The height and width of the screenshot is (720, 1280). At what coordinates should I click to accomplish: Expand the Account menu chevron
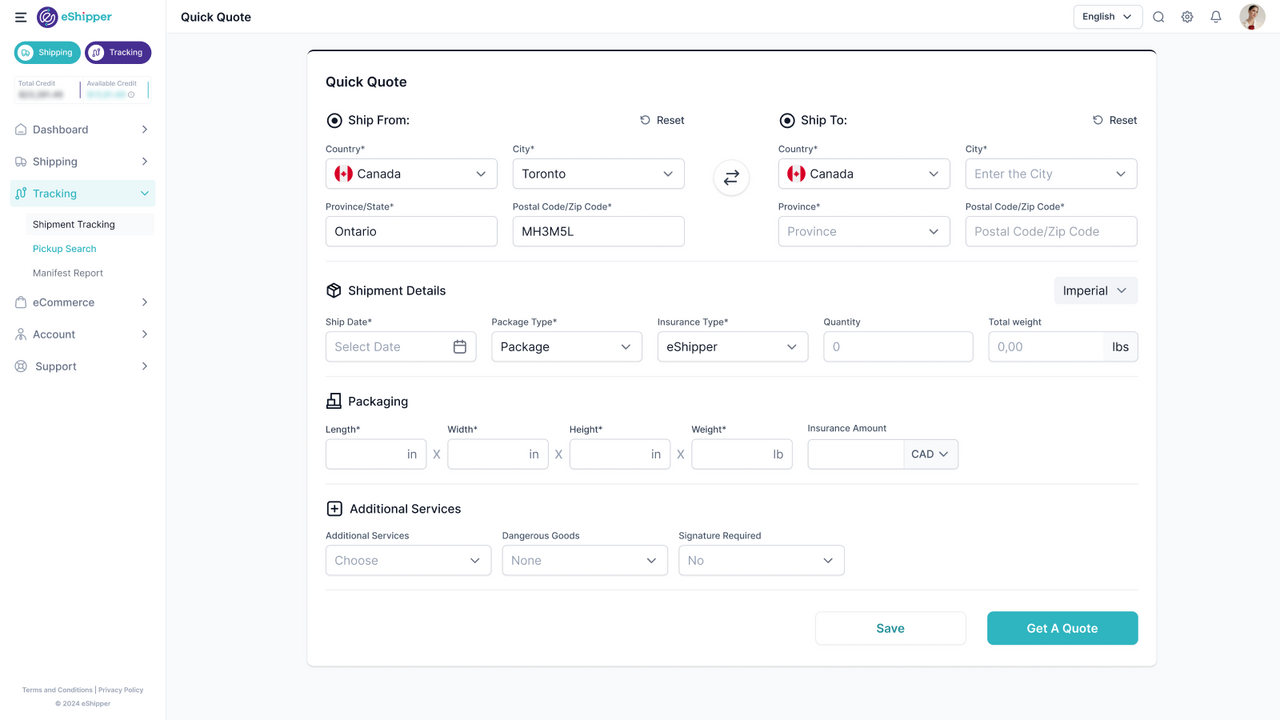144,334
